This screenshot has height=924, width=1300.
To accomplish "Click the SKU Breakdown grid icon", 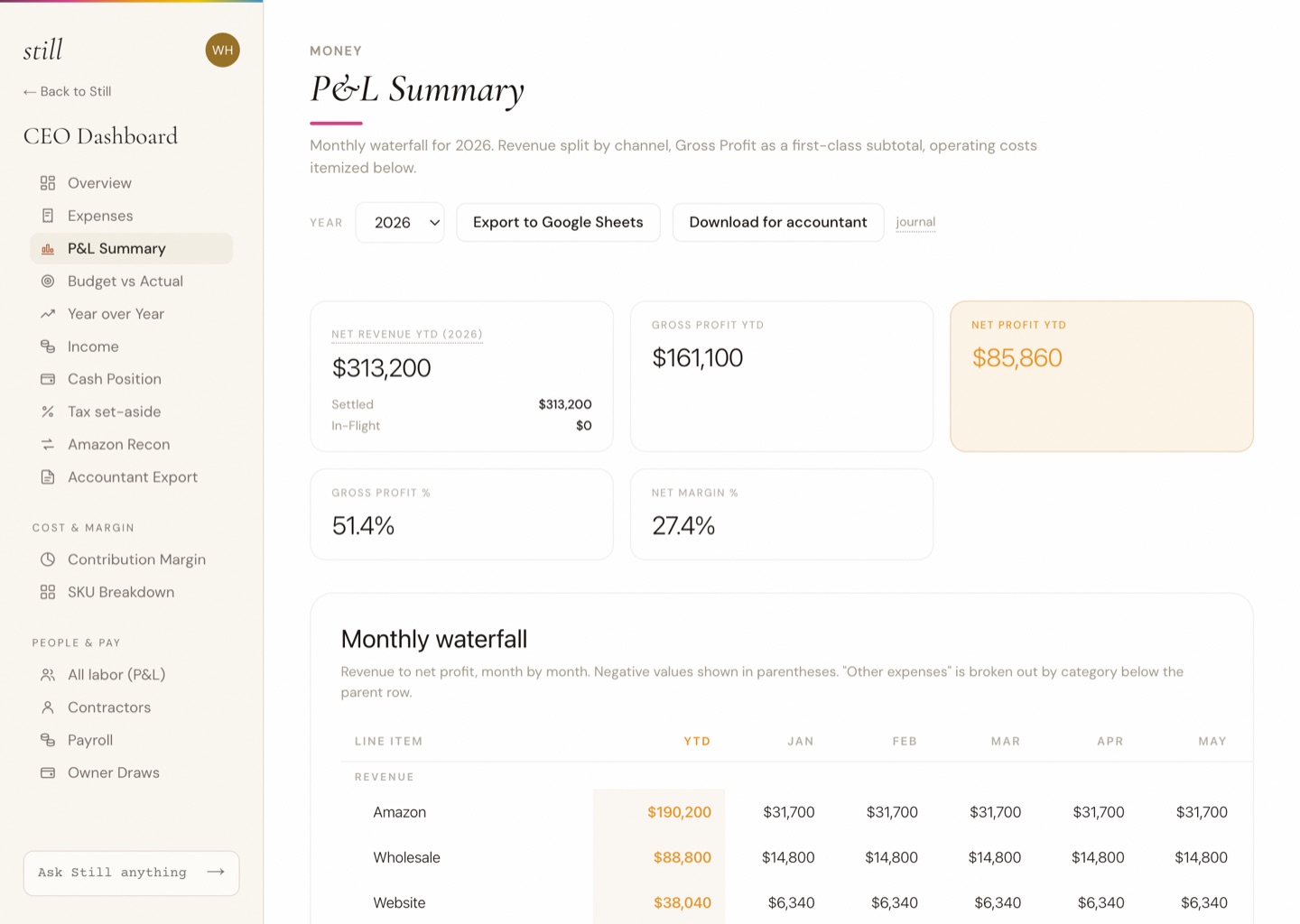I will [x=48, y=592].
